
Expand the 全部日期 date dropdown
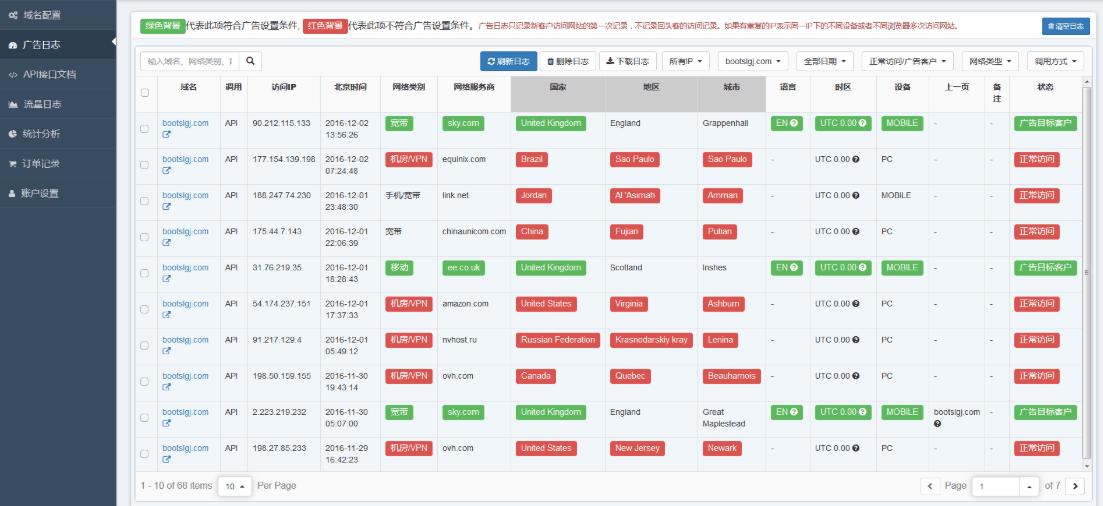tap(824, 61)
